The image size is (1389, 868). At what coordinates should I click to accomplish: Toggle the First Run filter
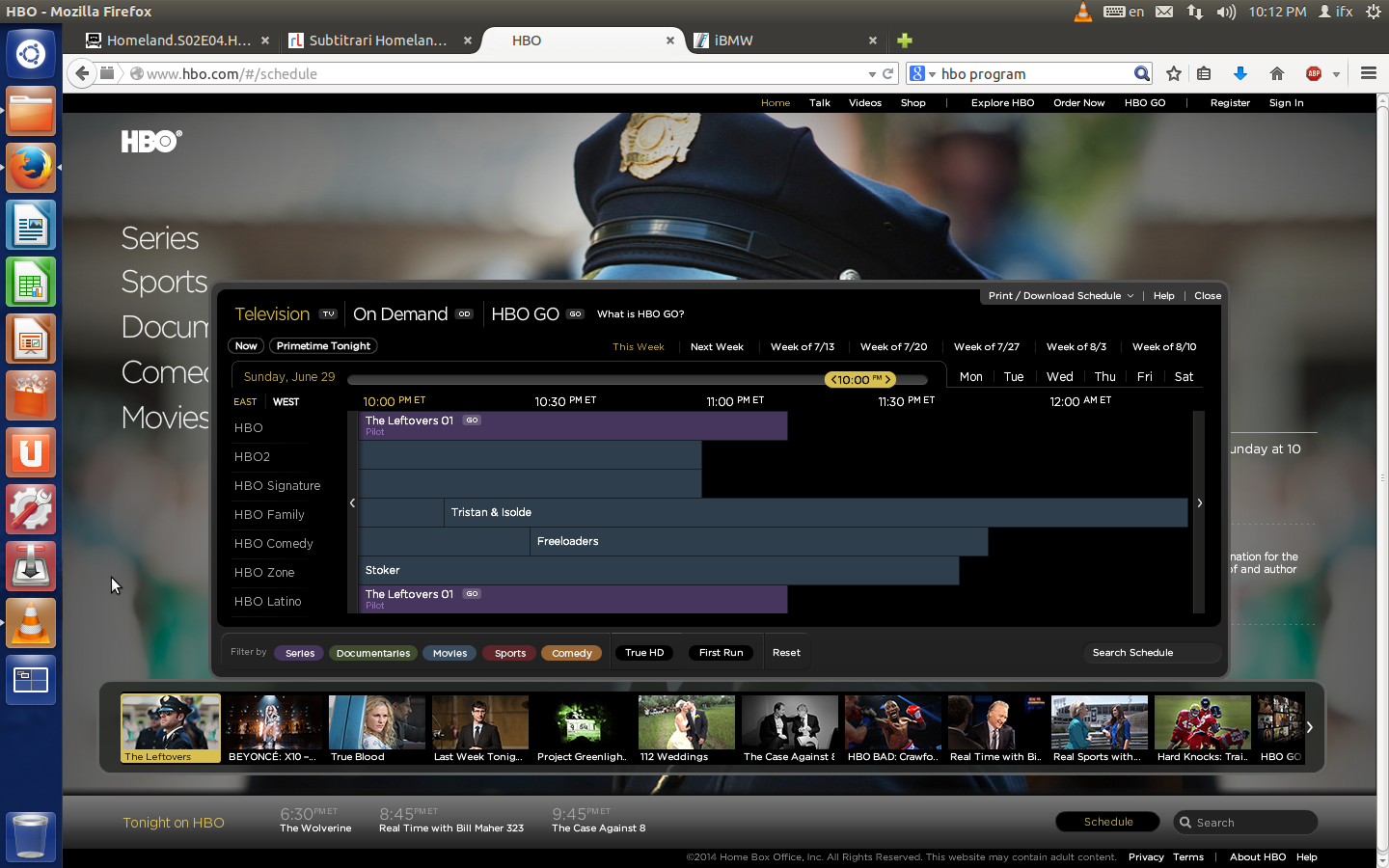coord(722,653)
